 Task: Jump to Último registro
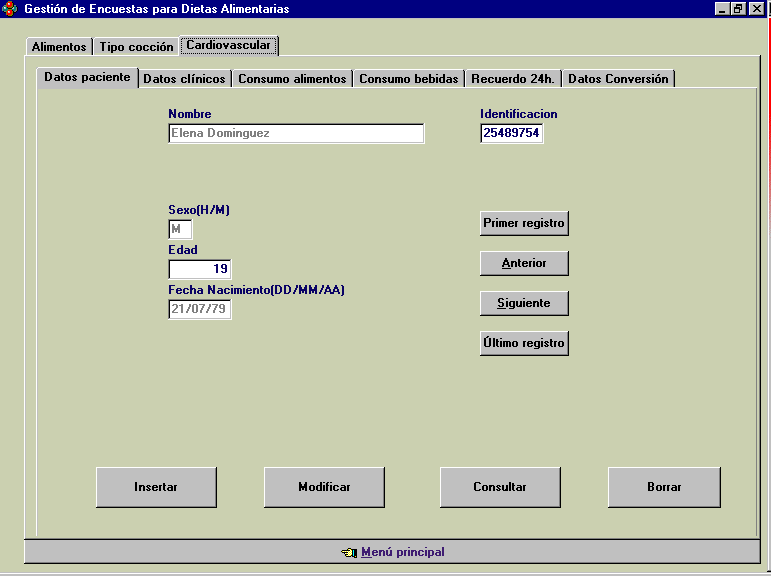coord(524,343)
